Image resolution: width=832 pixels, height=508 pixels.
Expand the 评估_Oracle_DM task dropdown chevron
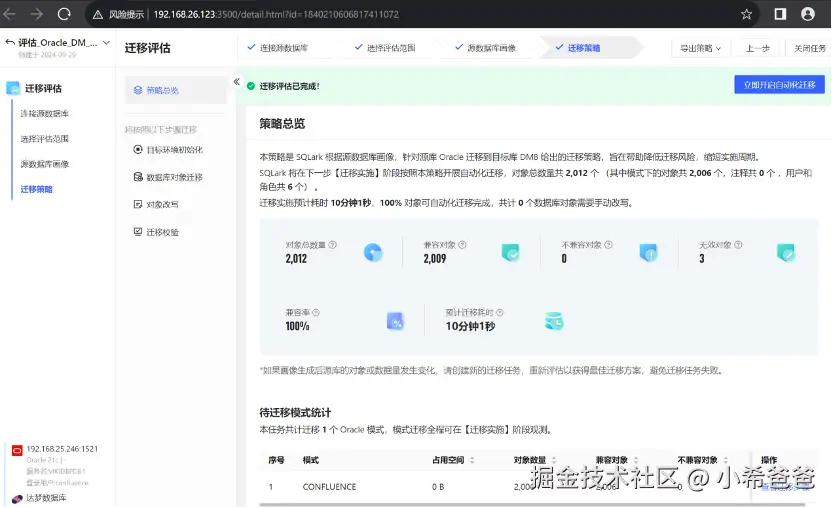coord(106,42)
